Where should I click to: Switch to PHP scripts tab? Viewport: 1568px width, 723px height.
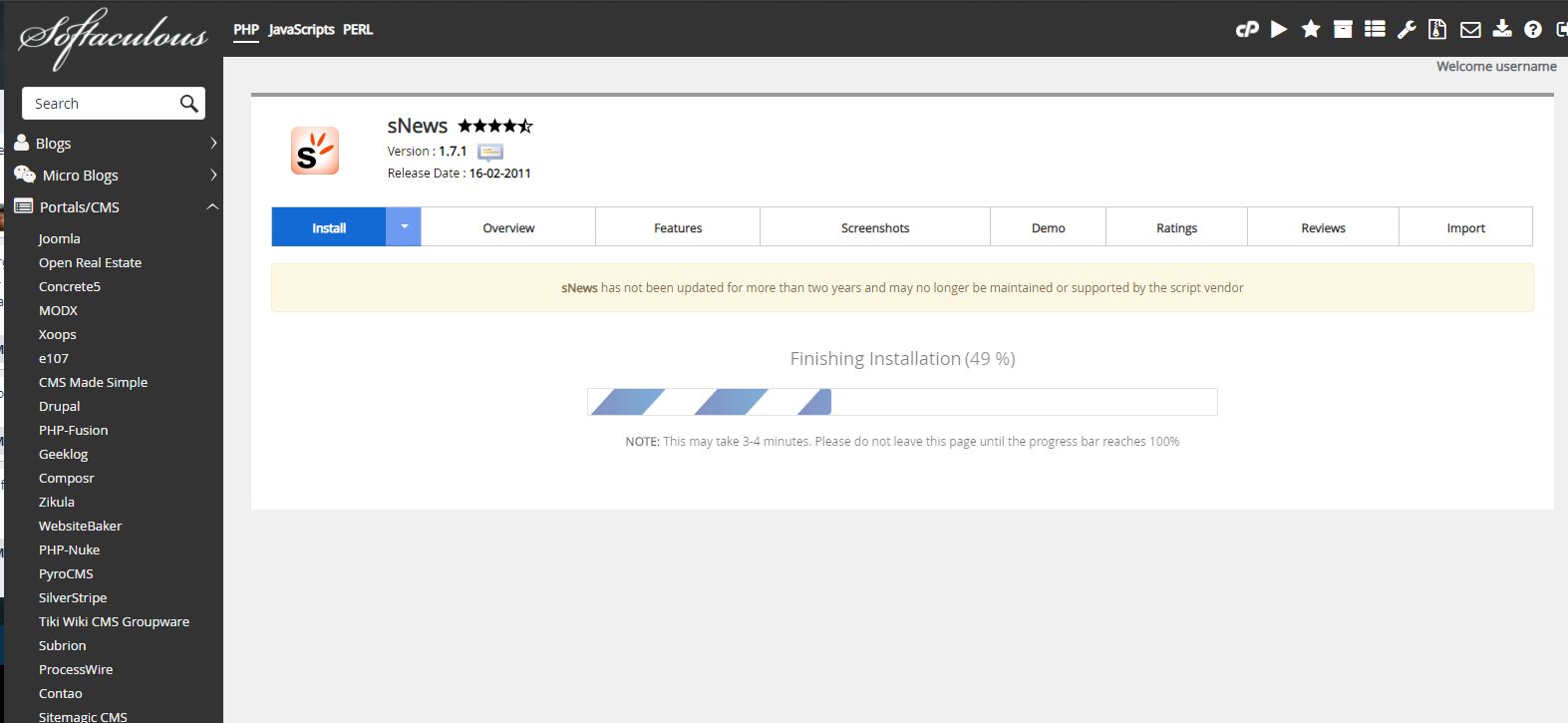[x=246, y=30]
